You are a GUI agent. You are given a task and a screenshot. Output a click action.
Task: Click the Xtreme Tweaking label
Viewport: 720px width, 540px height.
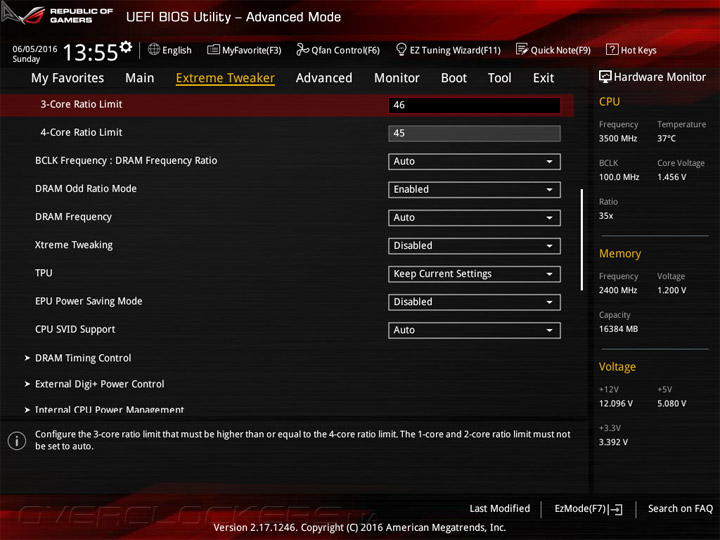click(x=74, y=245)
